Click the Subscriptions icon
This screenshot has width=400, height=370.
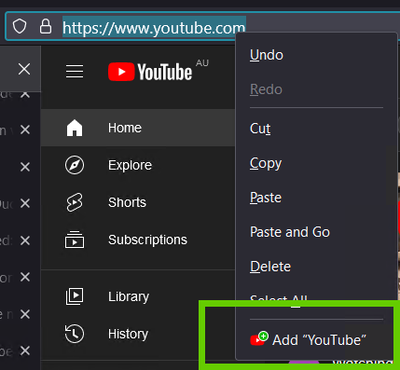[74, 240]
